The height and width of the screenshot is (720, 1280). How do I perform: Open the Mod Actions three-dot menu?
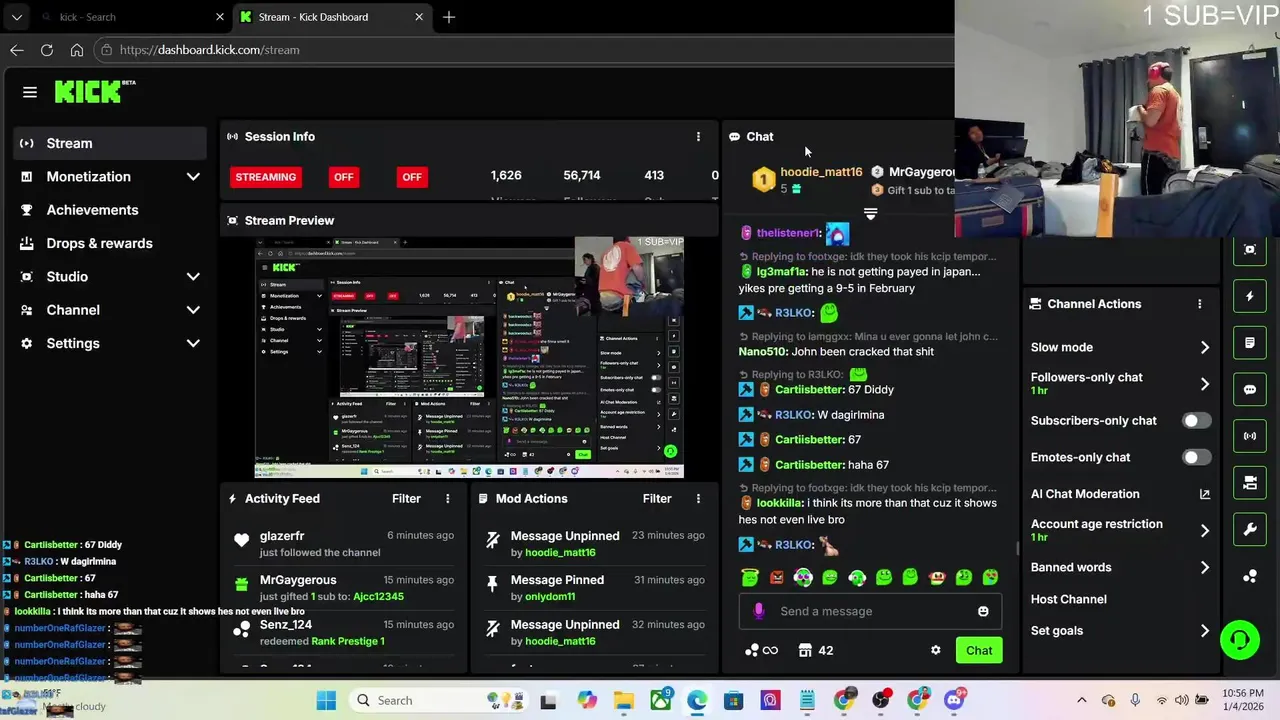[x=698, y=498]
